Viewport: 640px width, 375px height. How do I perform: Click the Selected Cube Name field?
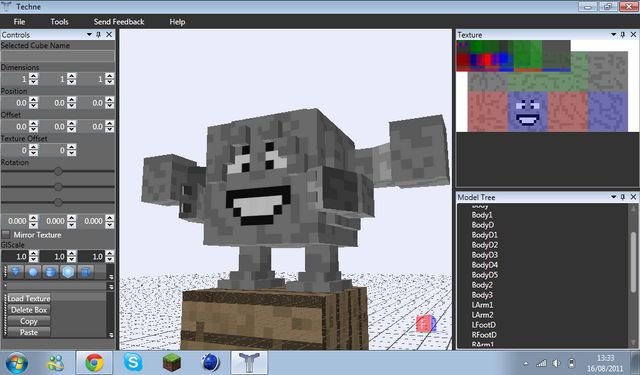[58, 56]
